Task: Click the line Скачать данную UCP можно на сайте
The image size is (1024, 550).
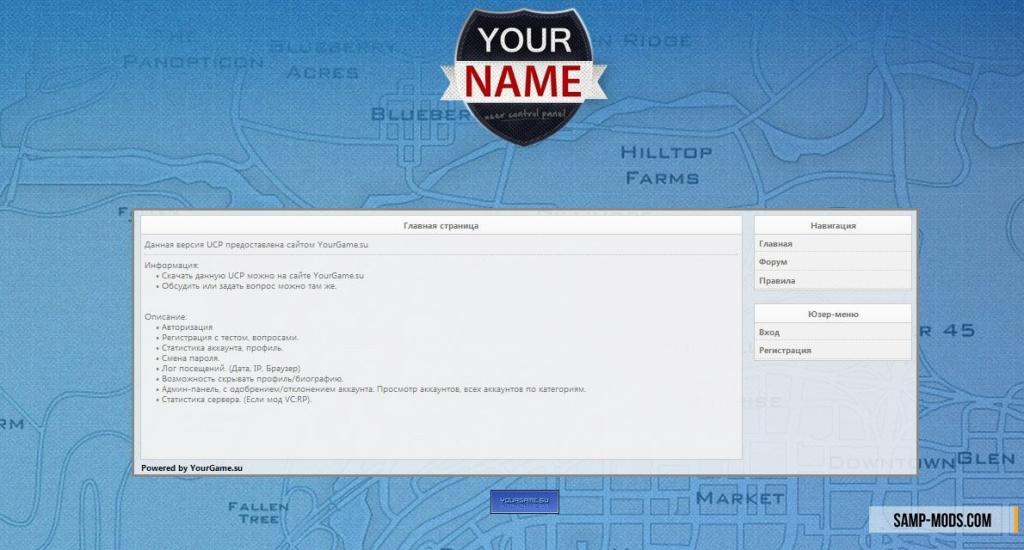Action: [x=263, y=276]
